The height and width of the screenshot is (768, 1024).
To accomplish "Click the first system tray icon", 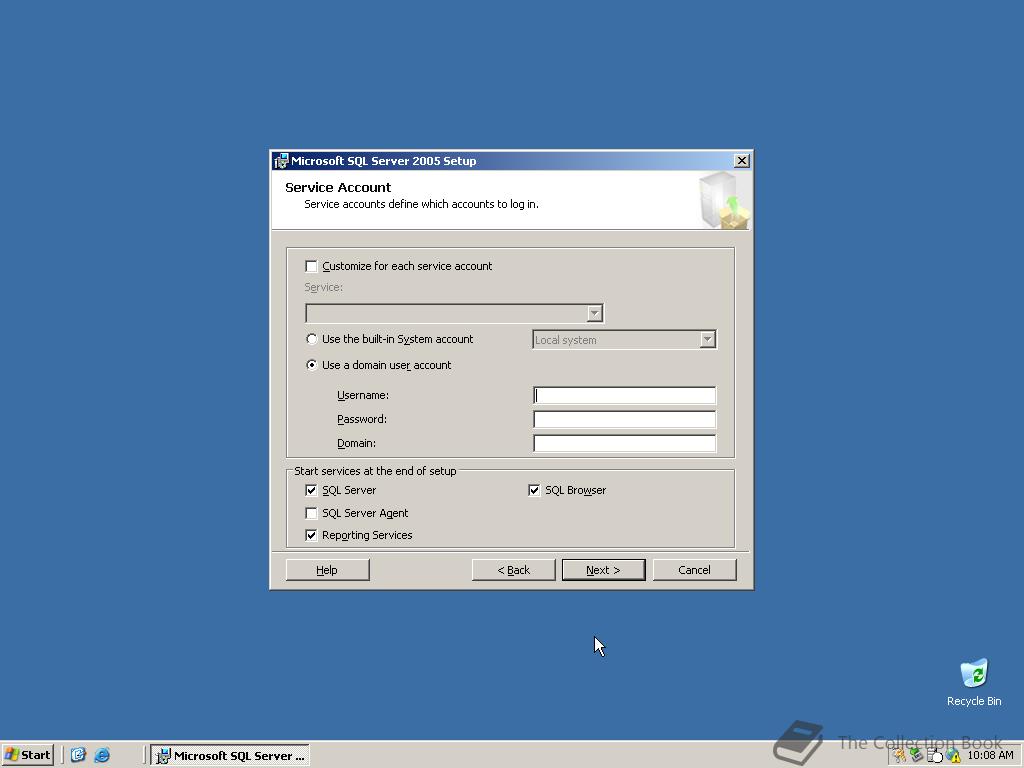I will [x=900, y=756].
